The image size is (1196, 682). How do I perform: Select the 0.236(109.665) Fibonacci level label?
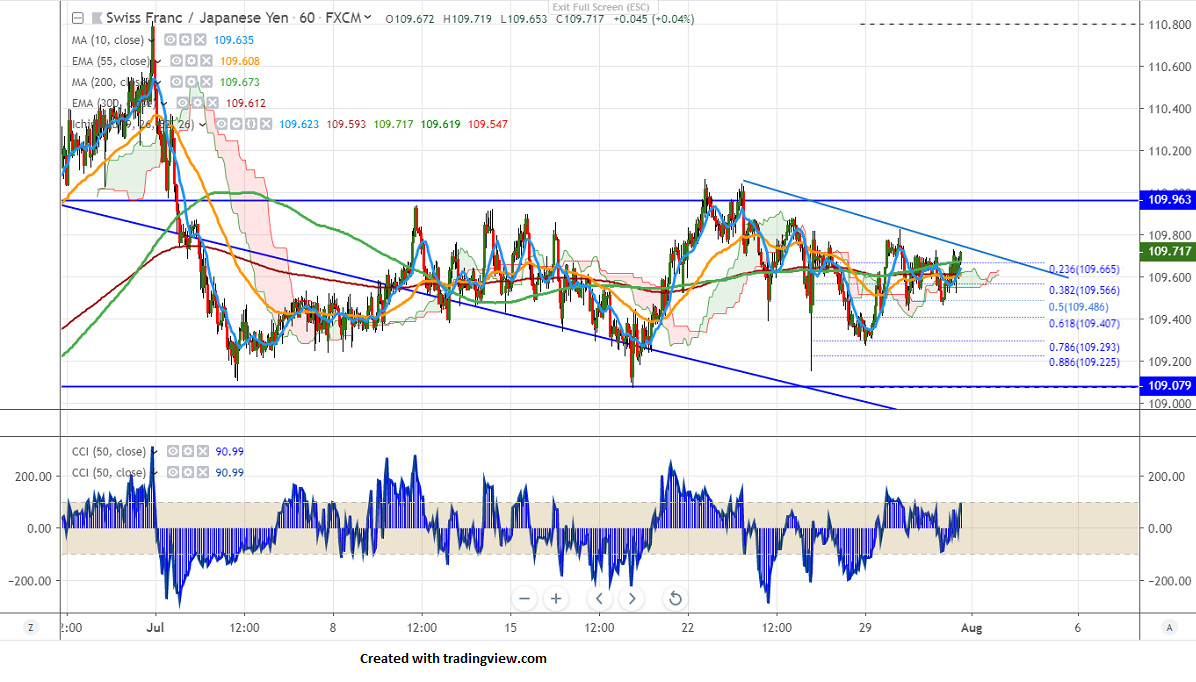coord(1084,269)
